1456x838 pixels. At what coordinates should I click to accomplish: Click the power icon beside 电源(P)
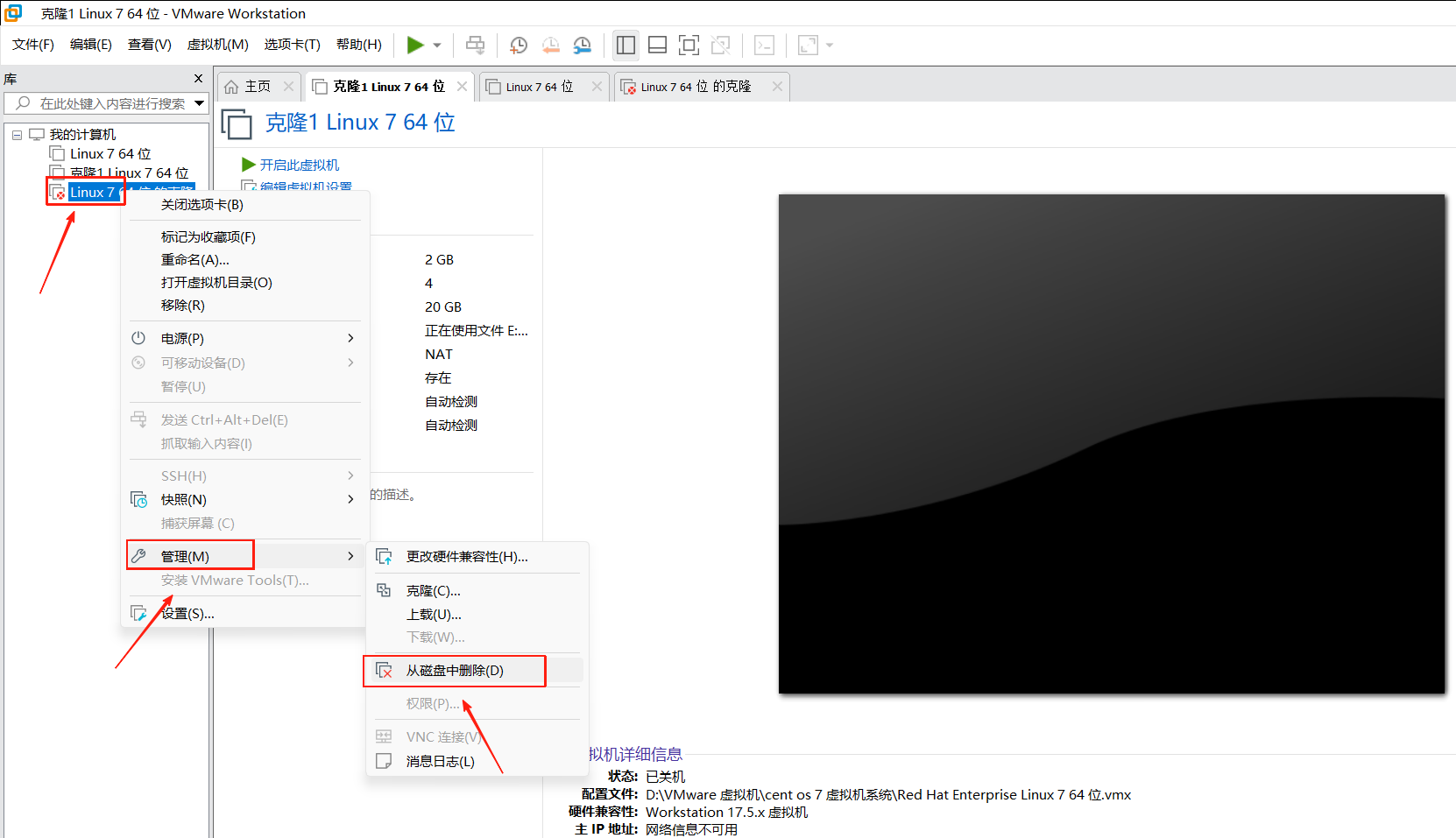coord(138,338)
